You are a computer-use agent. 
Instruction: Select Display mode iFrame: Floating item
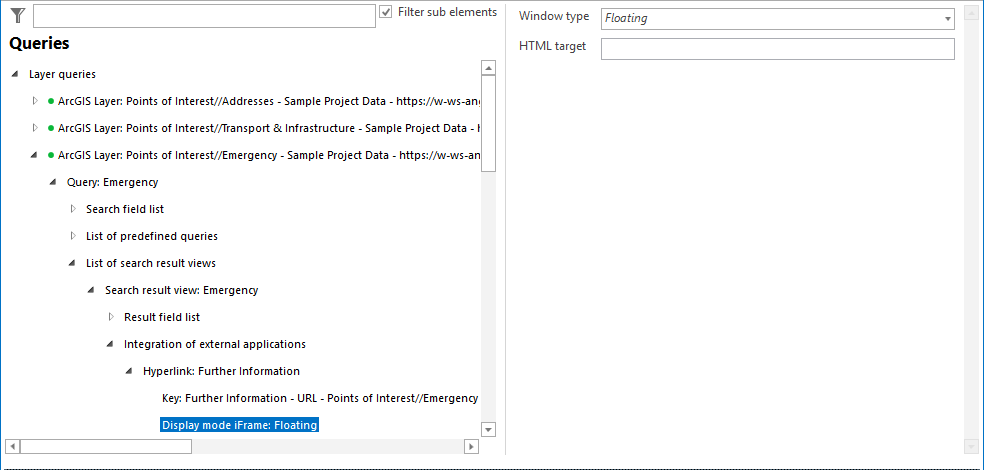tap(240, 425)
